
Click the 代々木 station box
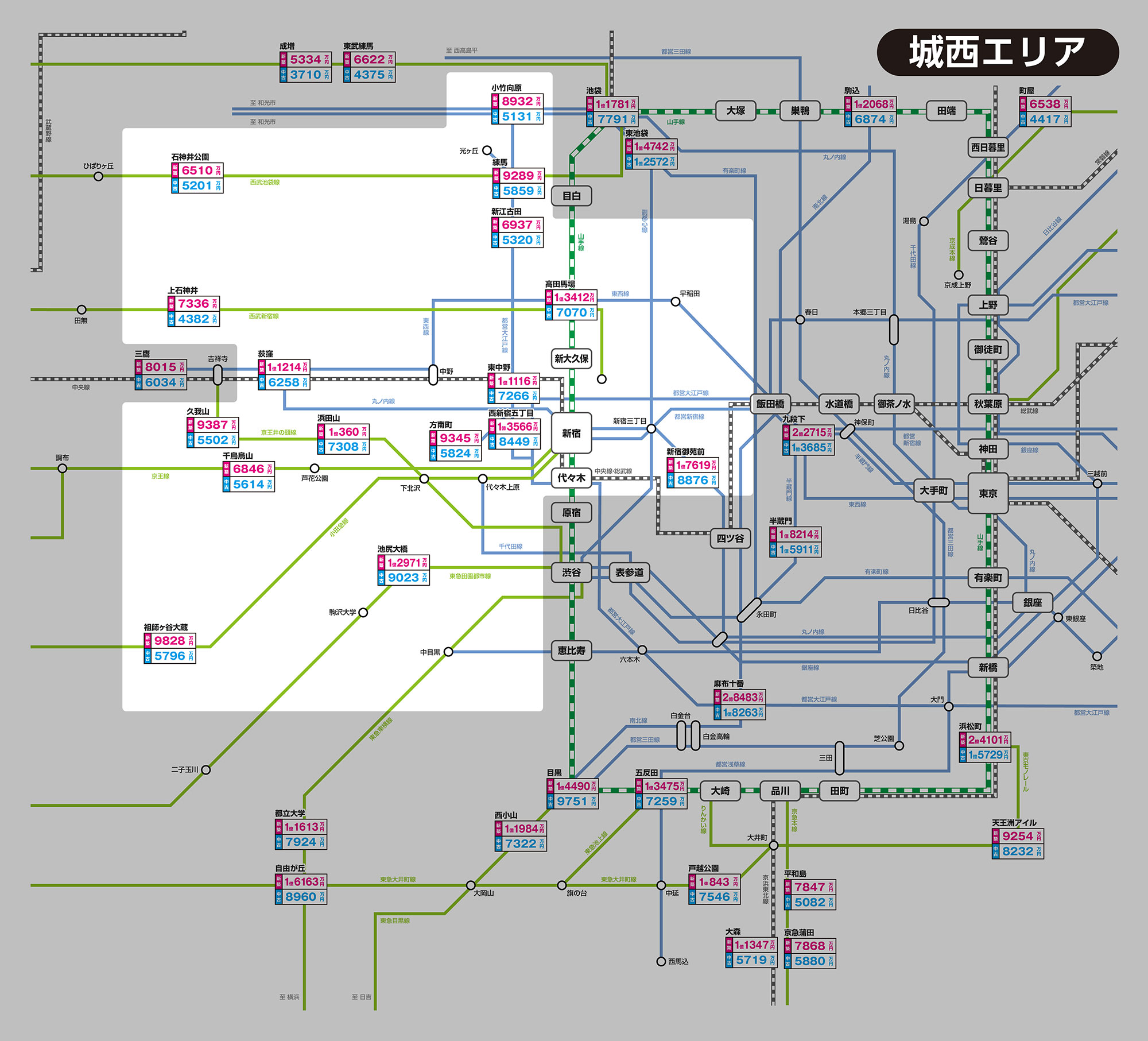[x=571, y=478]
